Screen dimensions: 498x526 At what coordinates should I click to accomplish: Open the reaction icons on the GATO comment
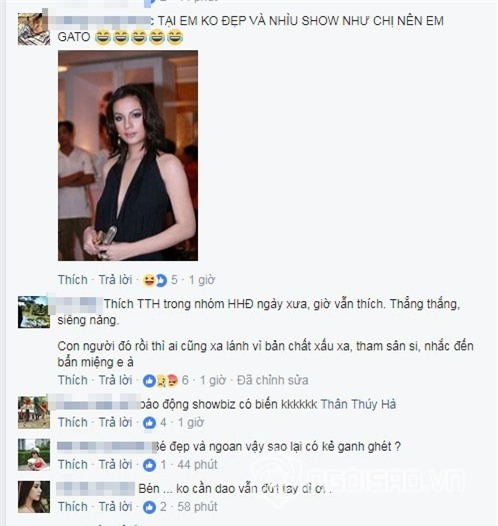click(155, 280)
